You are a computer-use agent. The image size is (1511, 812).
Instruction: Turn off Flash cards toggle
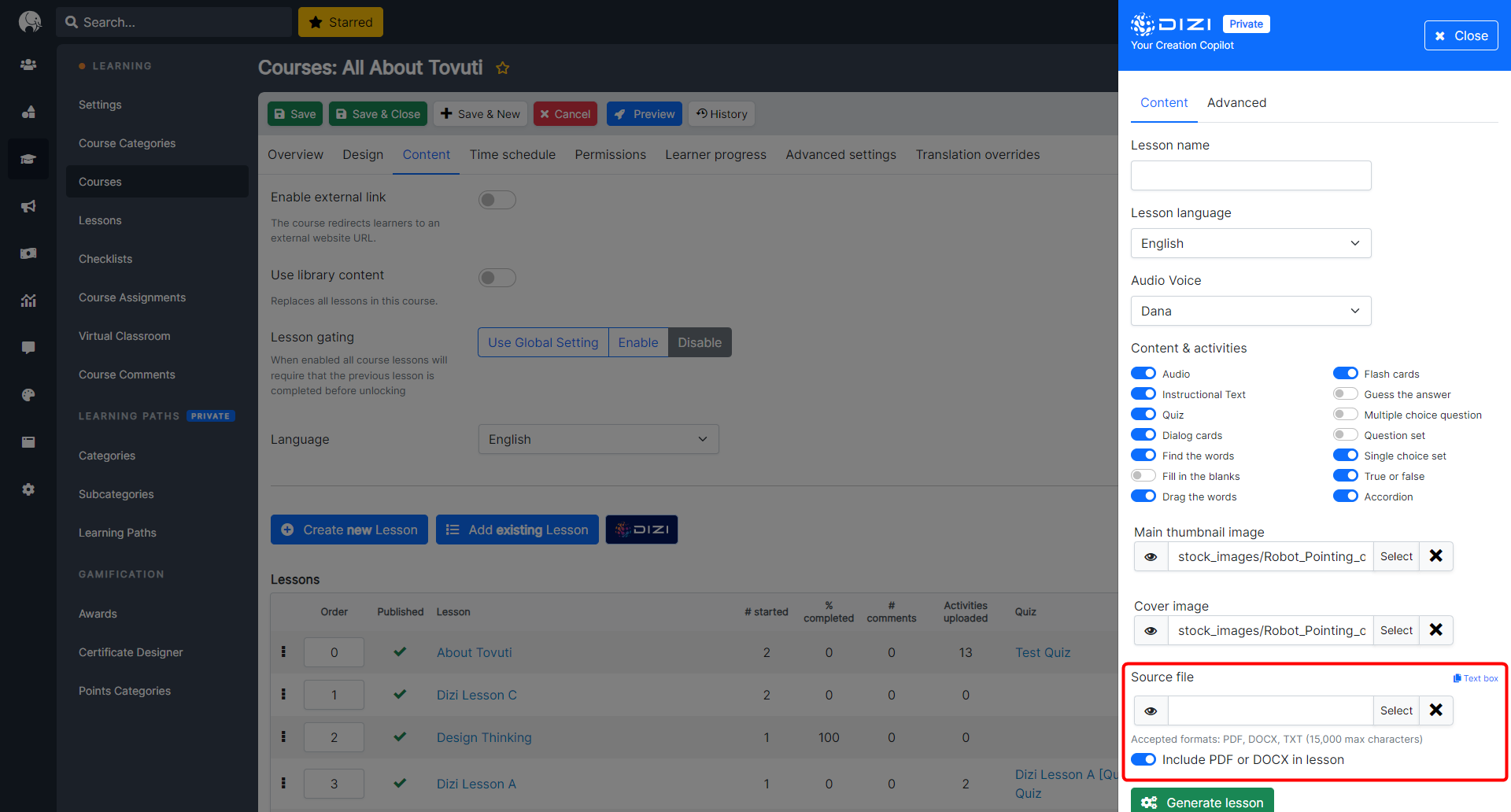click(1346, 374)
